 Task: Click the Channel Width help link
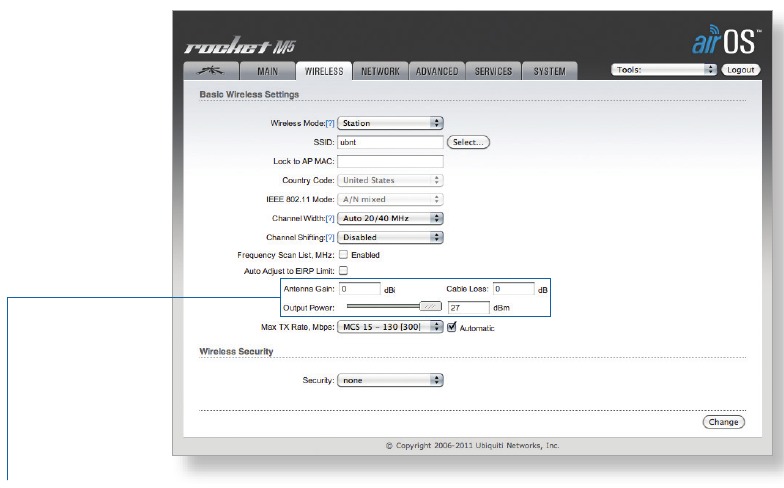click(330, 218)
